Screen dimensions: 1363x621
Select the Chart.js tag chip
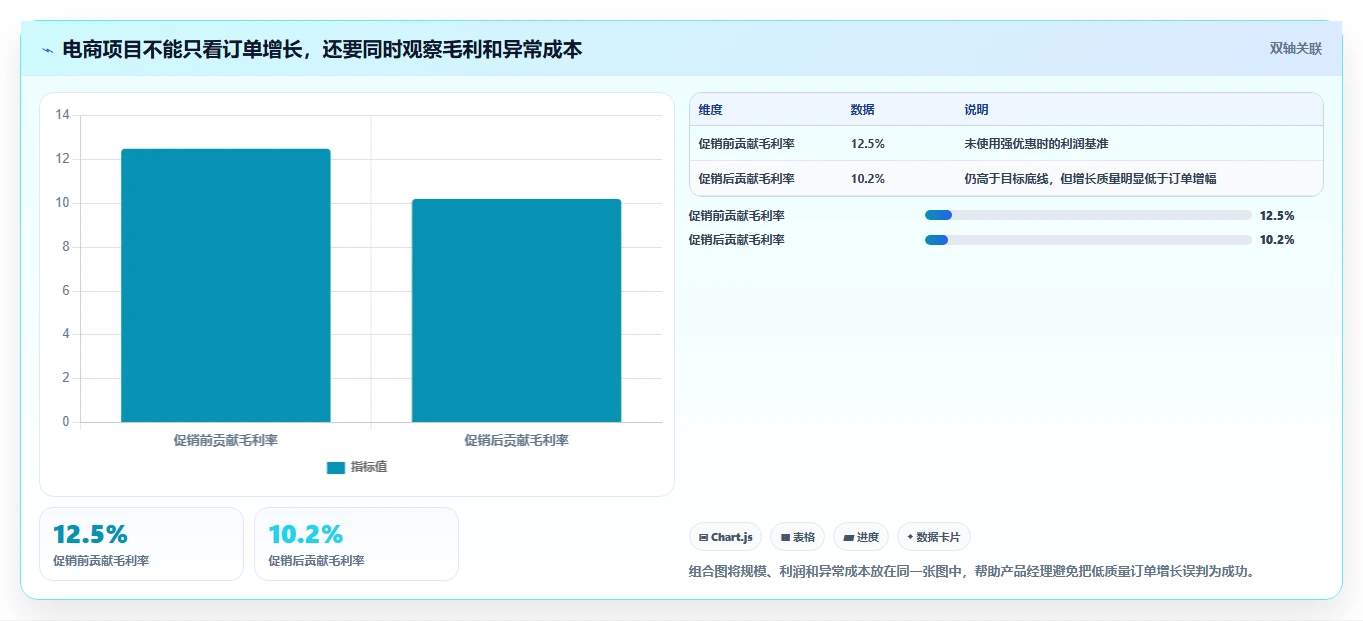(x=725, y=537)
